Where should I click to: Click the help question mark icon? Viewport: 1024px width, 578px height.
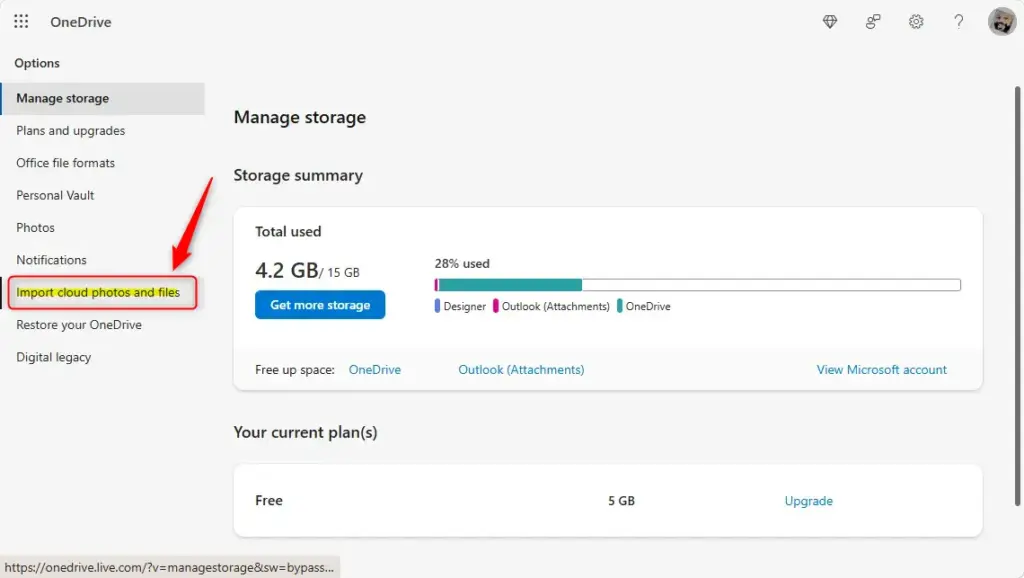(x=958, y=22)
